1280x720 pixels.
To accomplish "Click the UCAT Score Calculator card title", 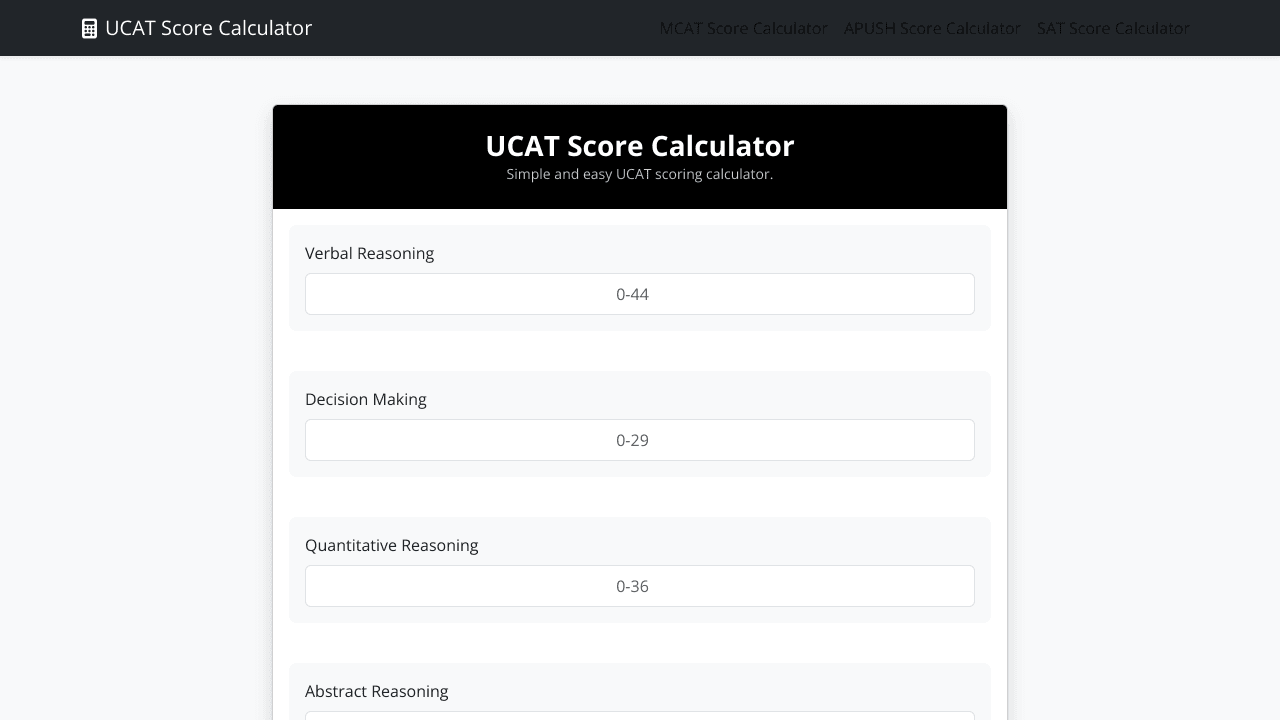I will tap(640, 146).
